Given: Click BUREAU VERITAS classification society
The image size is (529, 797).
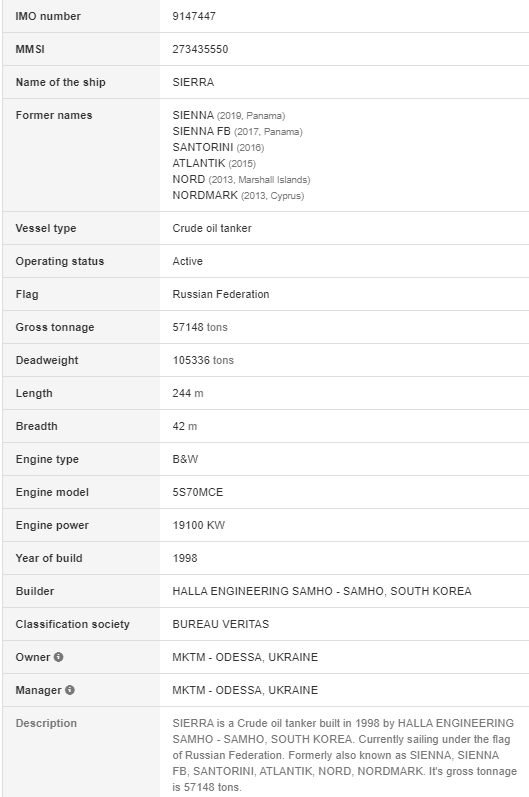Looking at the screenshot, I should point(221,624).
